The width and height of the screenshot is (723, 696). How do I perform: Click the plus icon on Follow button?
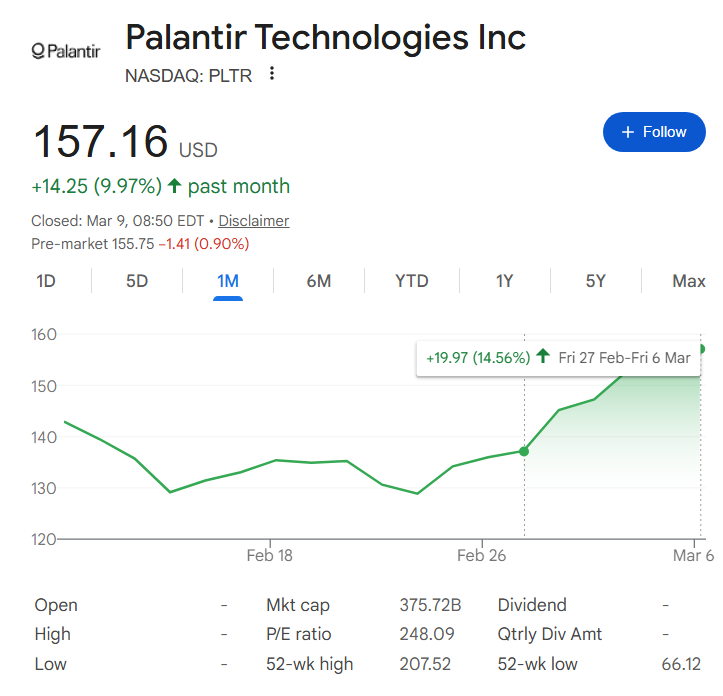point(628,132)
